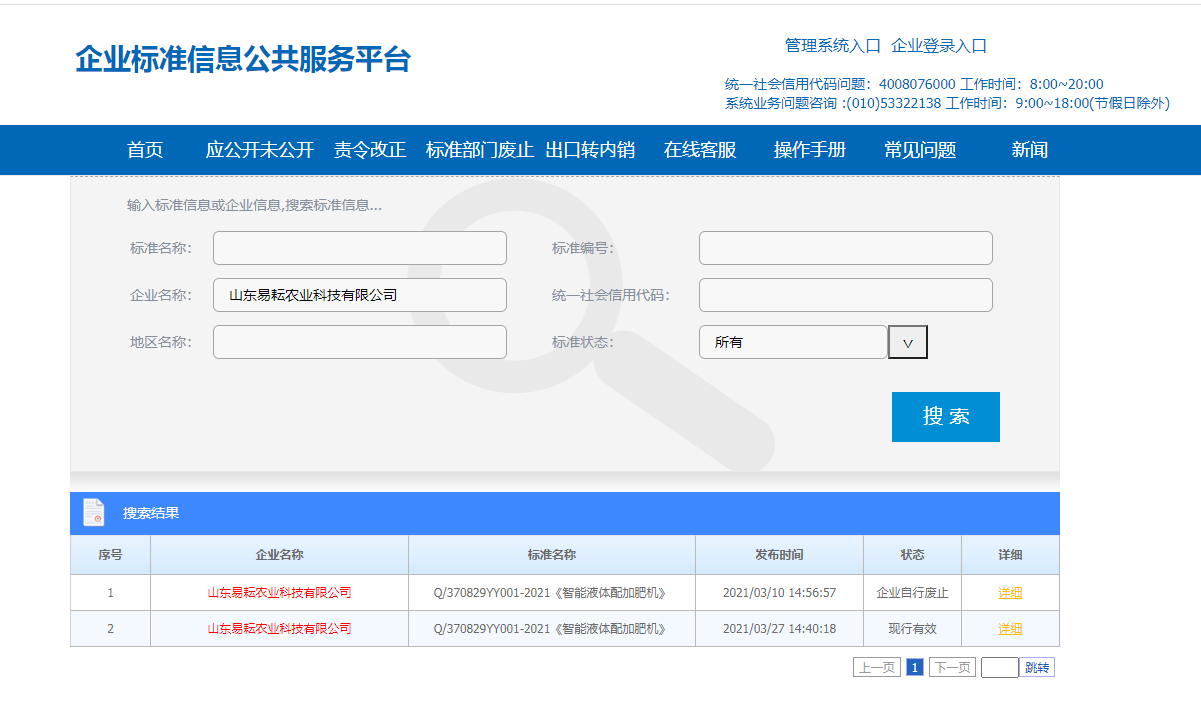Expand the 标准状态 dropdown arrow
Viewport: 1201px width, 719px height.
coord(908,342)
